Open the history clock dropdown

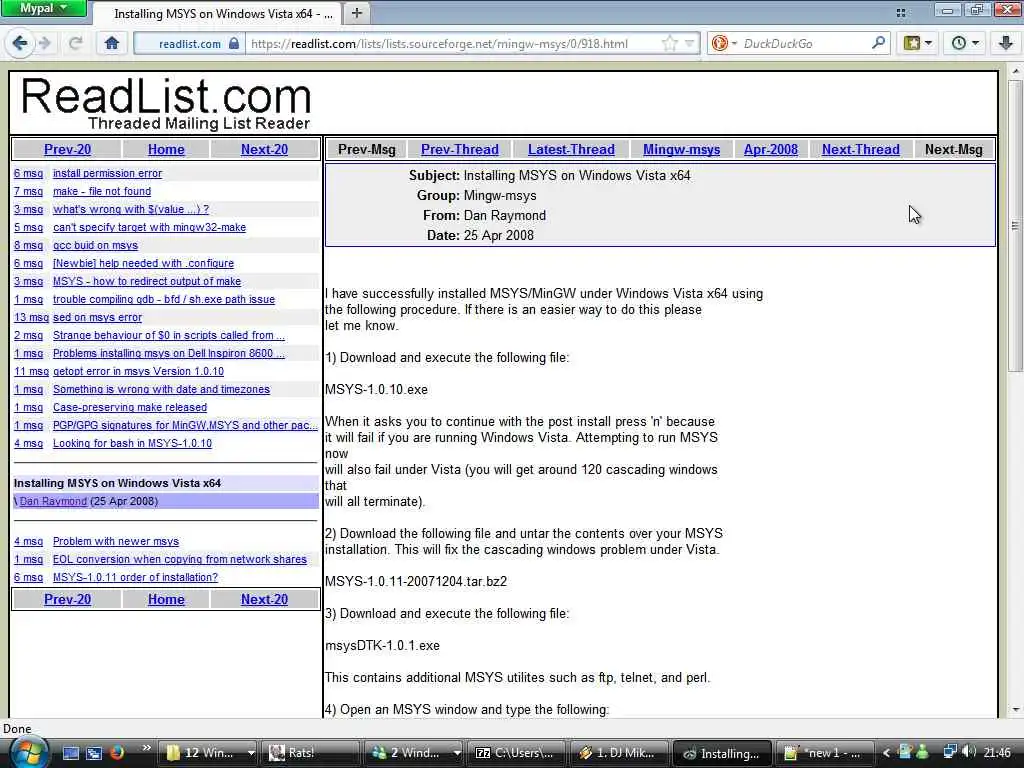965,44
